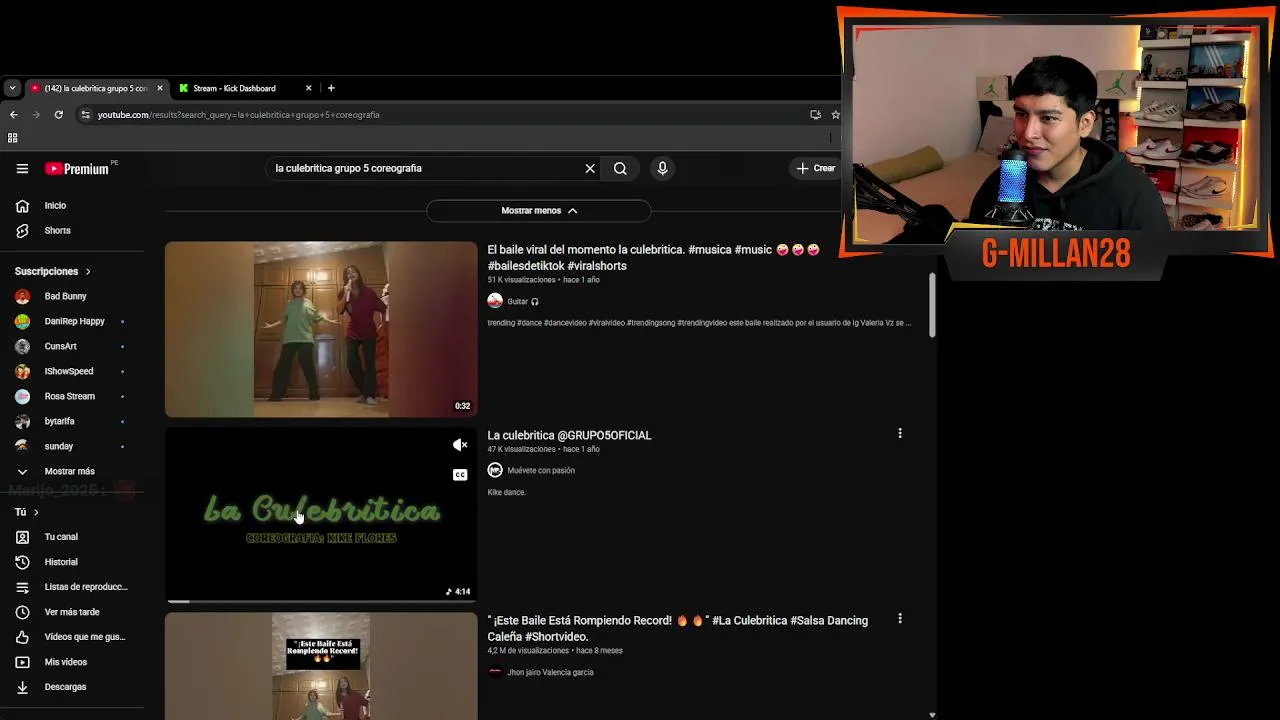Open 'El baile viral del momento' title
The width and height of the screenshot is (1280, 720).
click(x=654, y=258)
